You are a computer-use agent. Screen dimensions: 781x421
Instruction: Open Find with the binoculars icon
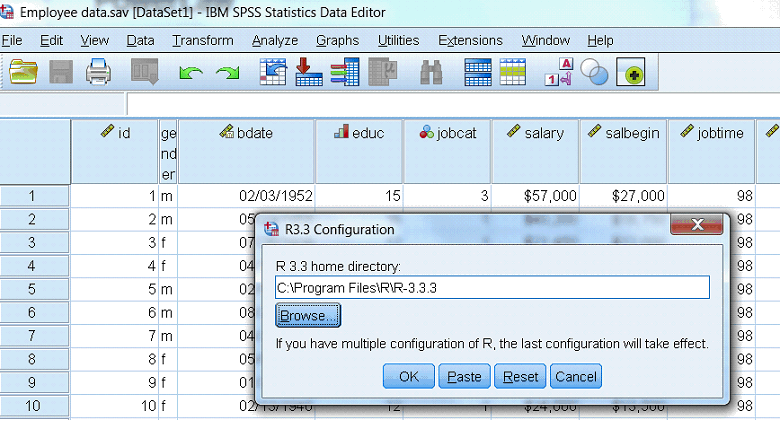[431, 72]
